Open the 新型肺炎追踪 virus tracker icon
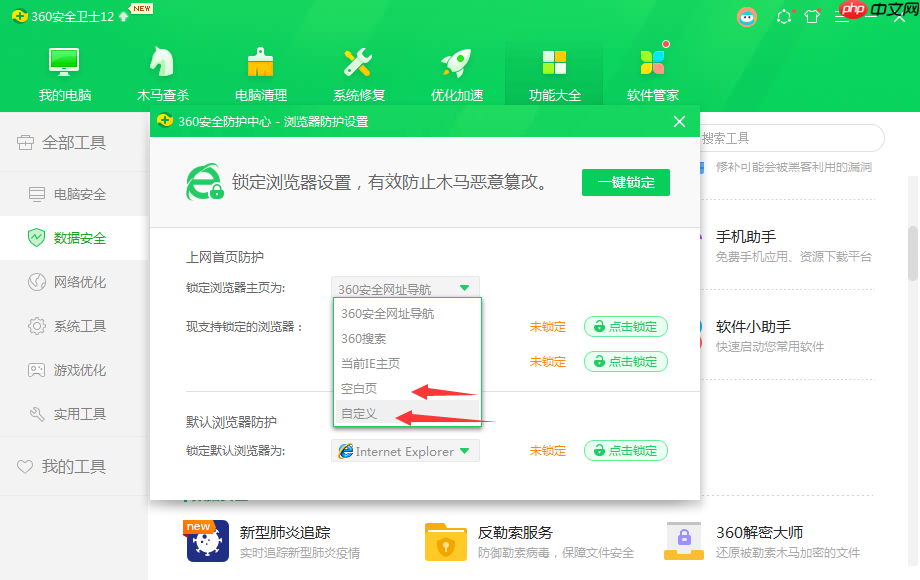Image resolution: width=920 pixels, height=580 pixels. (x=206, y=540)
